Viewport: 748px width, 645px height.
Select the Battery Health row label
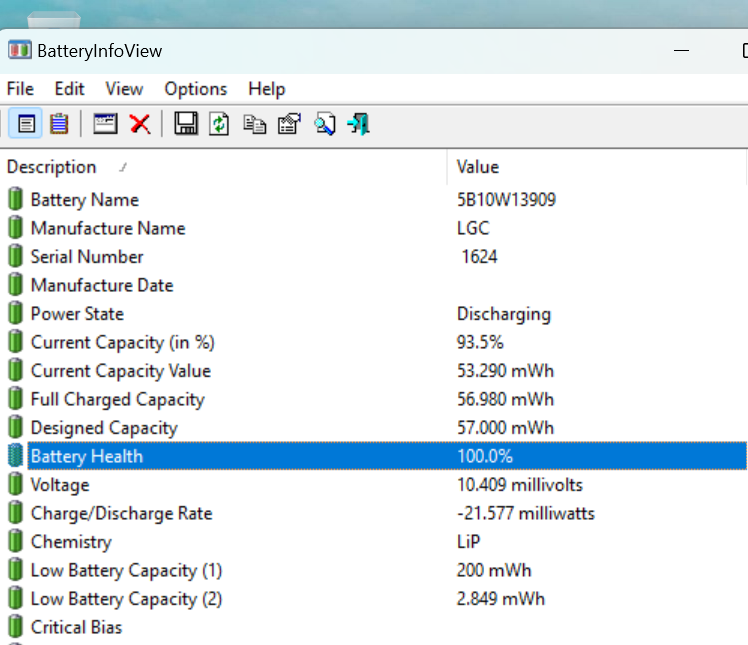click(87, 456)
